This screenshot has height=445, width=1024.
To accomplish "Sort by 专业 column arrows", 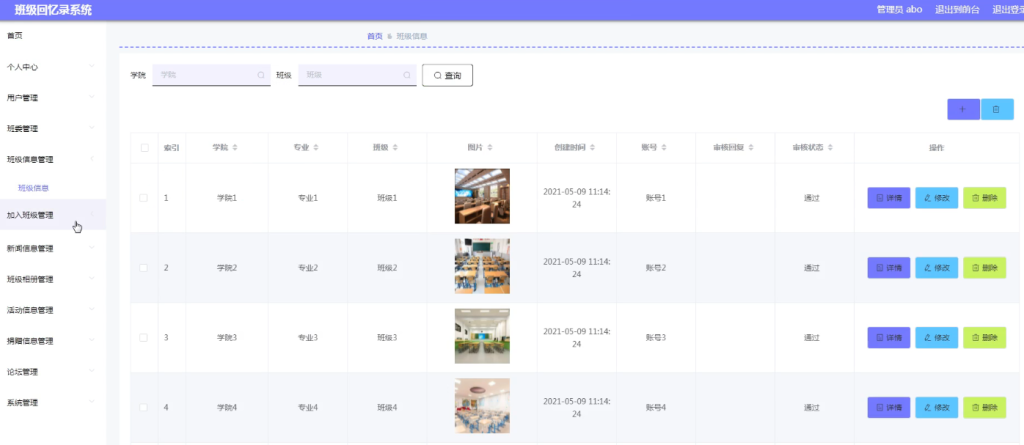I will (x=316, y=148).
